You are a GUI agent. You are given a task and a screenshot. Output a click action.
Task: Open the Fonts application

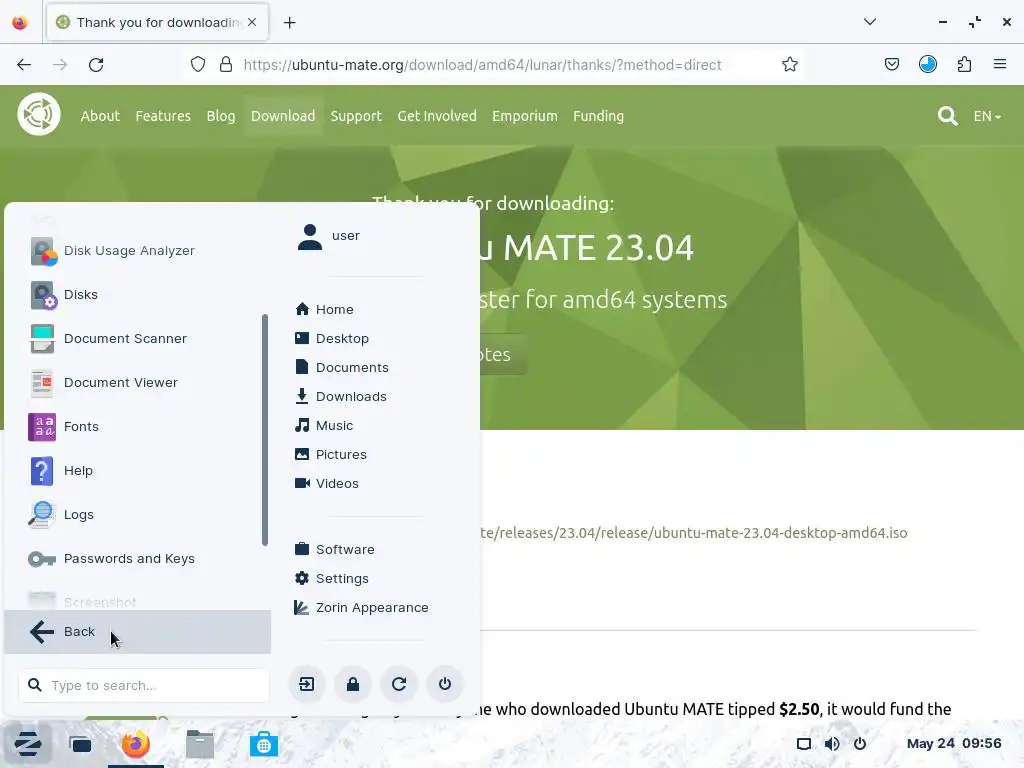(x=137, y=426)
